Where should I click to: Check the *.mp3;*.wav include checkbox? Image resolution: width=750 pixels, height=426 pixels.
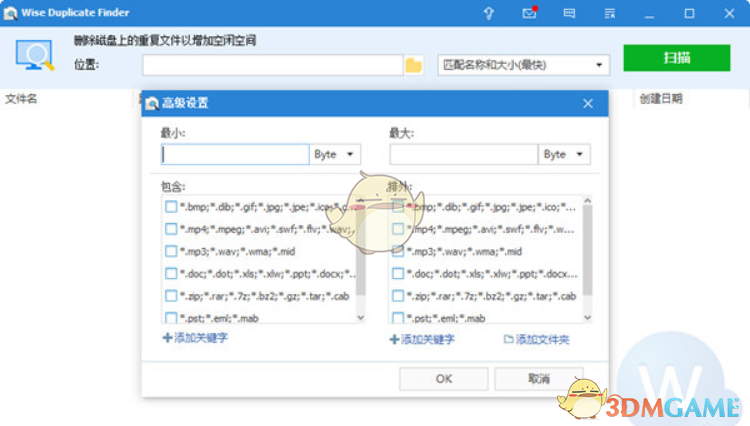coord(171,251)
